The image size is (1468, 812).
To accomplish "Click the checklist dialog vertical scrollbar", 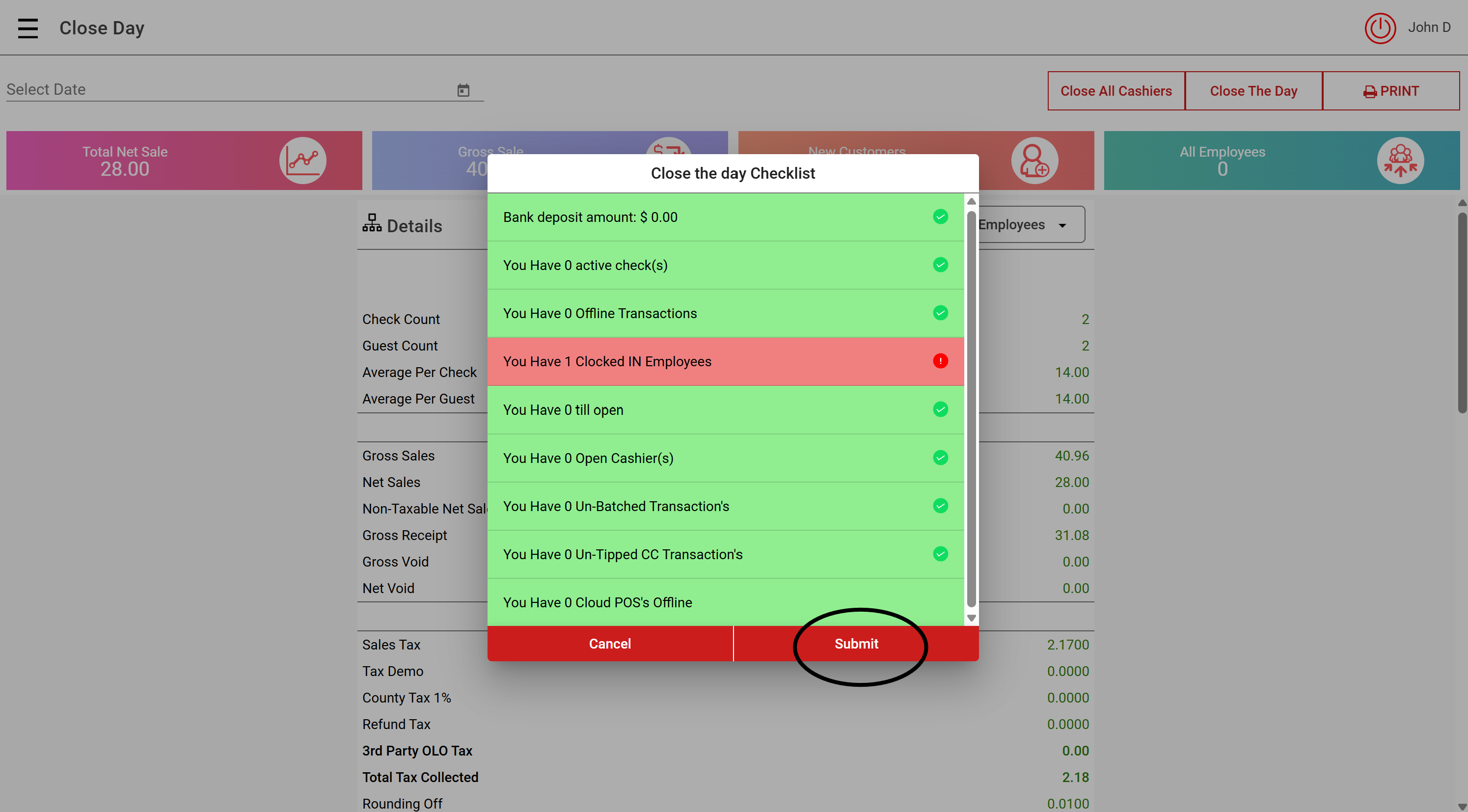I will pyautogui.click(x=971, y=407).
